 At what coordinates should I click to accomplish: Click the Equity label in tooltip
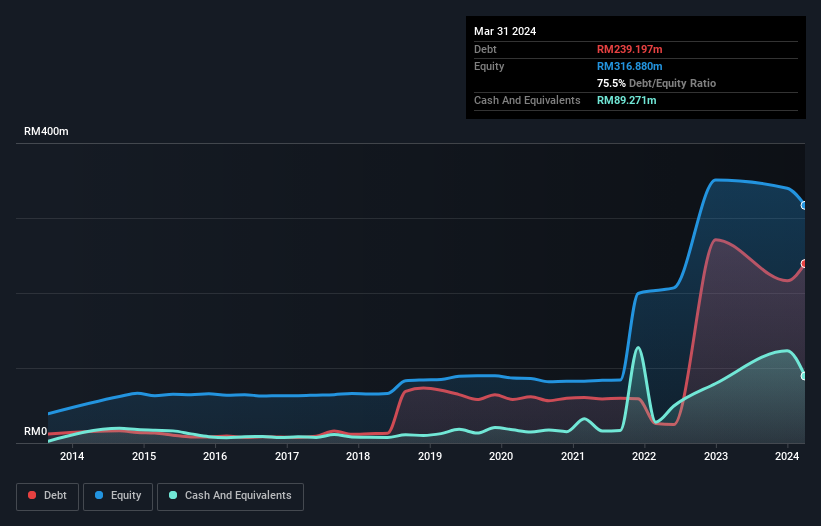[x=489, y=66]
